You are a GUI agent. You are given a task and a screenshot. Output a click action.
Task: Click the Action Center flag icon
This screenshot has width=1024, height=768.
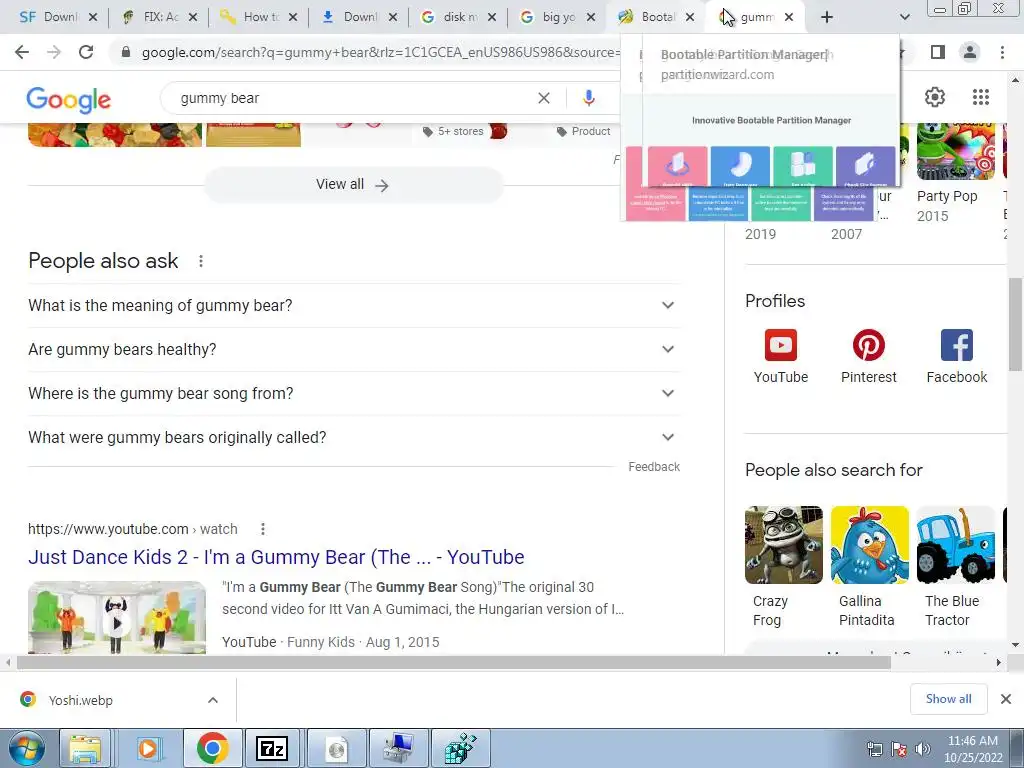tap(899, 749)
